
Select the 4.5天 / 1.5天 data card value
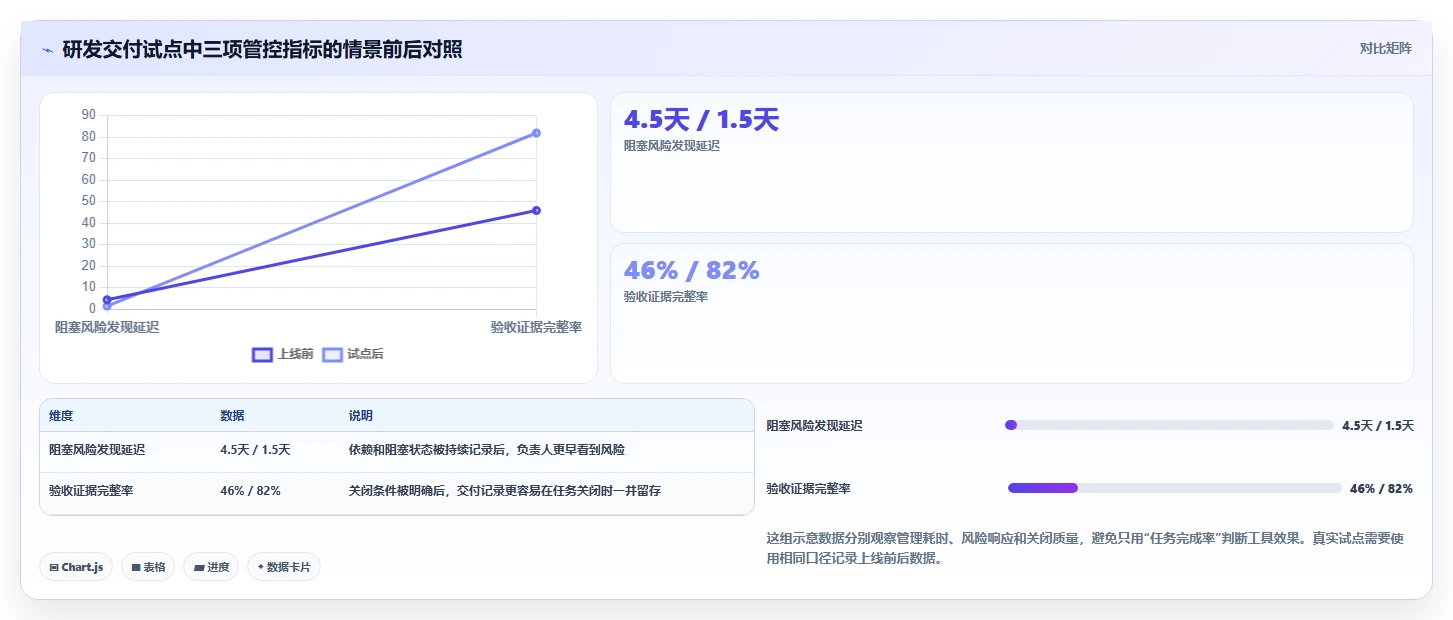pyautogui.click(x=701, y=120)
